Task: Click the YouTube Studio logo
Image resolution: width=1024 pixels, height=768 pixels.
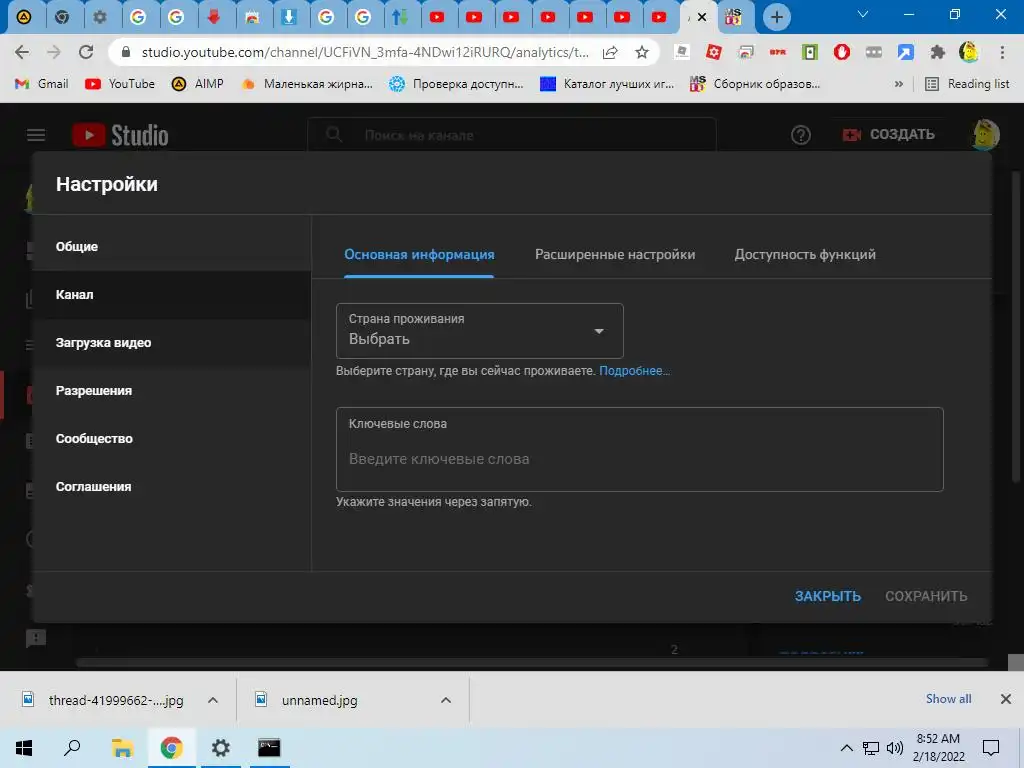Action: pos(120,135)
